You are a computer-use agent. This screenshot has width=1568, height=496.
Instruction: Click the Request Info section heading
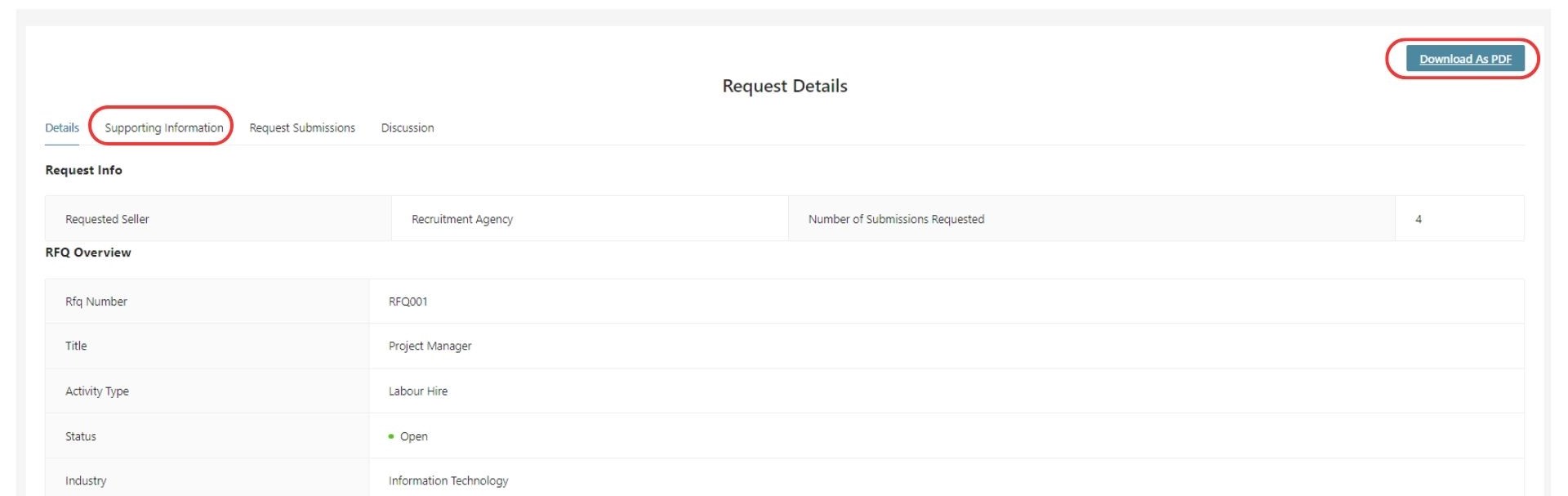(83, 170)
